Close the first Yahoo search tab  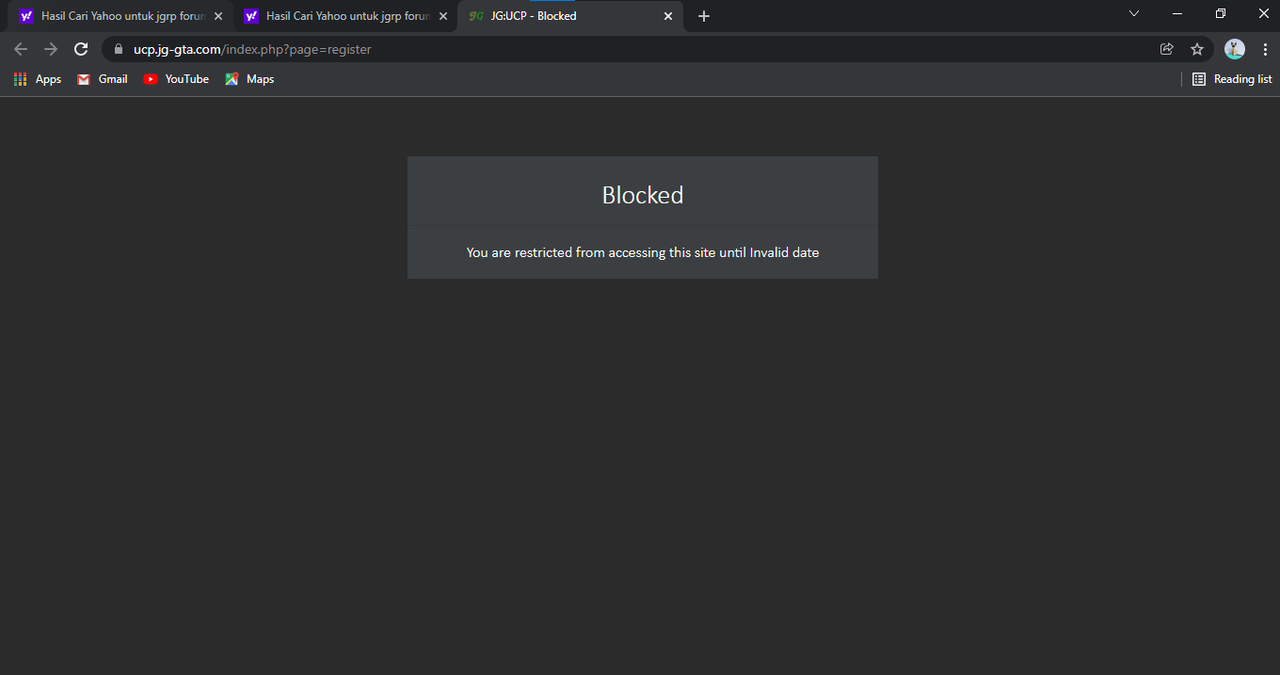[x=218, y=16]
